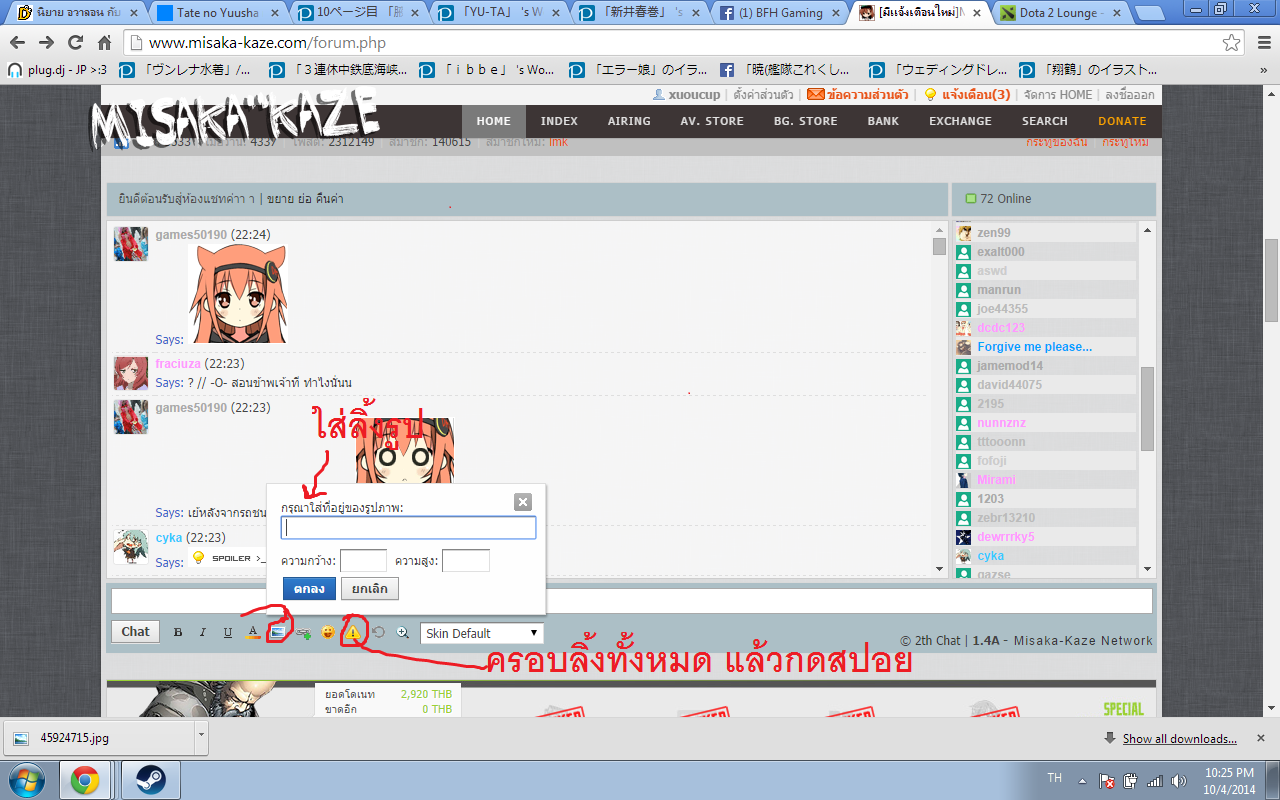Click the yellow warning spoiler icon
Viewport: 1280px width, 800px height.
click(x=353, y=632)
